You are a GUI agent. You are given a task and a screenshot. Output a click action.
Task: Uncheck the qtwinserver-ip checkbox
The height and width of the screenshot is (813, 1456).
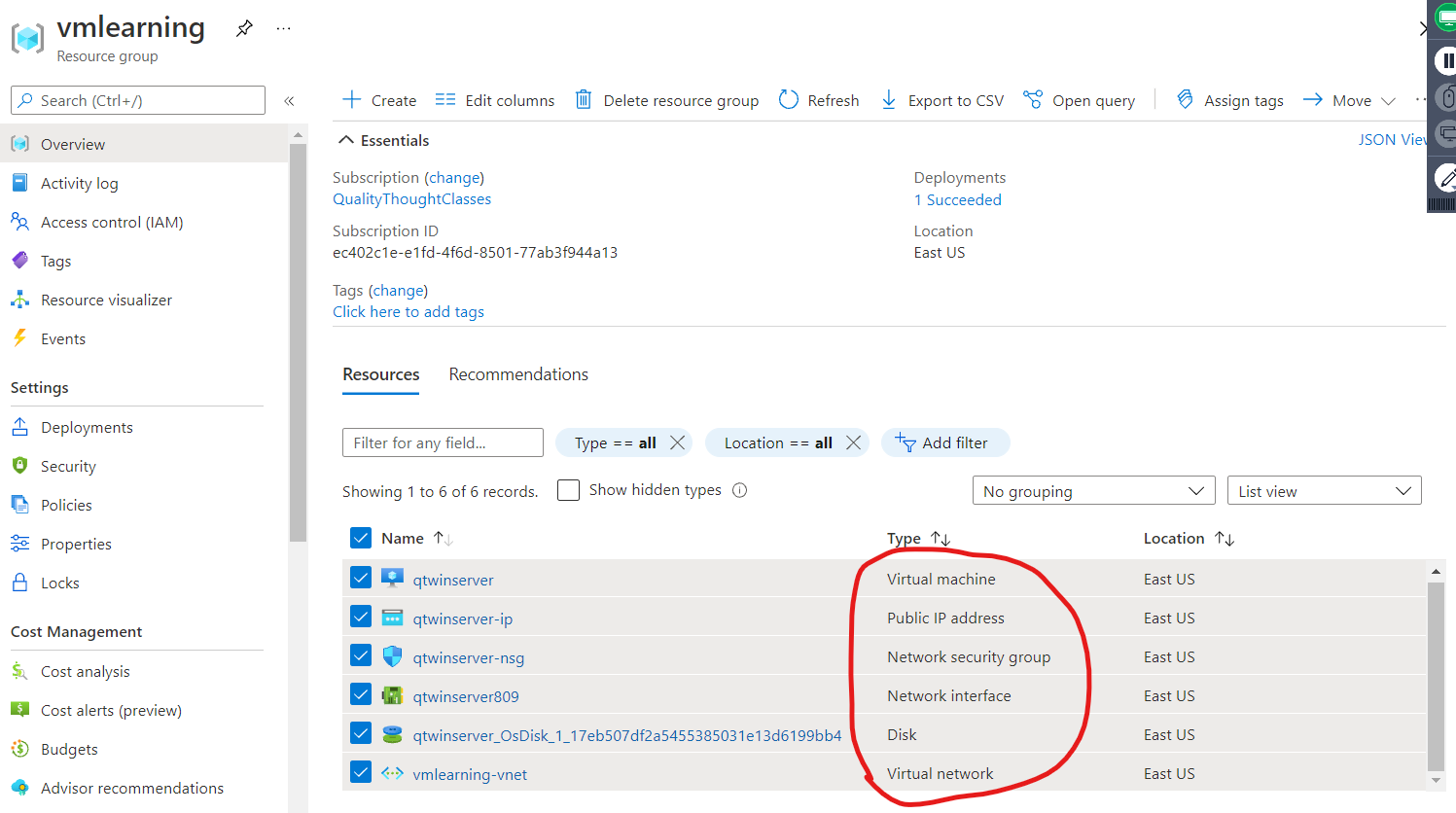click(x=360, y=616)
